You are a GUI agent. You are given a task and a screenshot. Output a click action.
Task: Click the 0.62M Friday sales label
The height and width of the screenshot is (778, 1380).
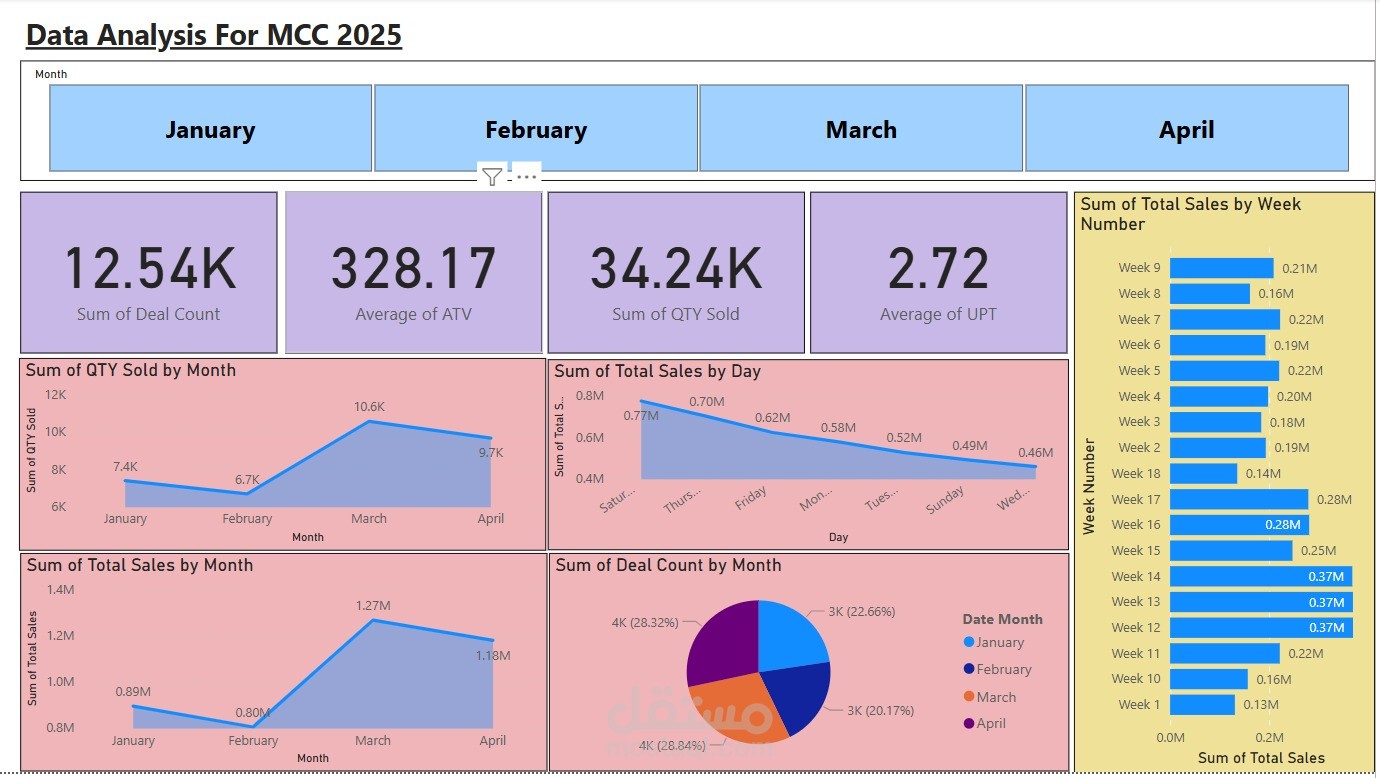772,417
